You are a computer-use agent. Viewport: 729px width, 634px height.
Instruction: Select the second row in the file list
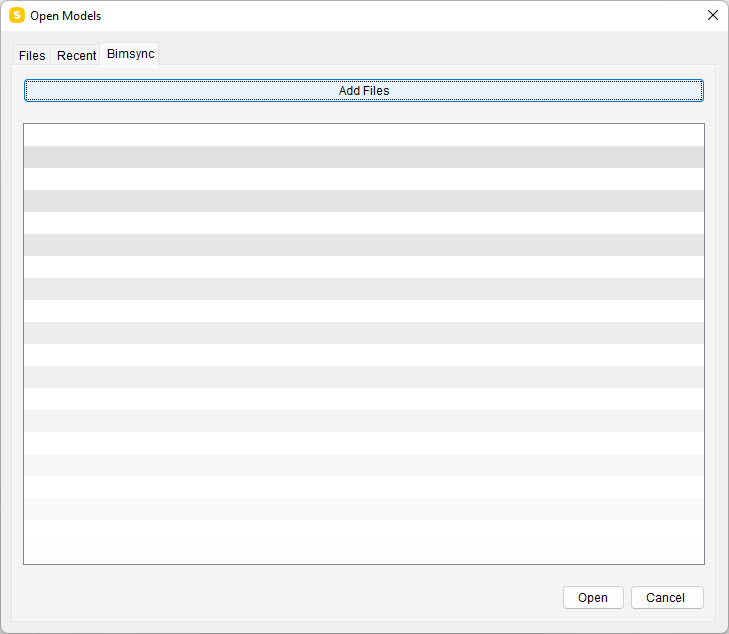pyautogui.click(x=364, y=157)
